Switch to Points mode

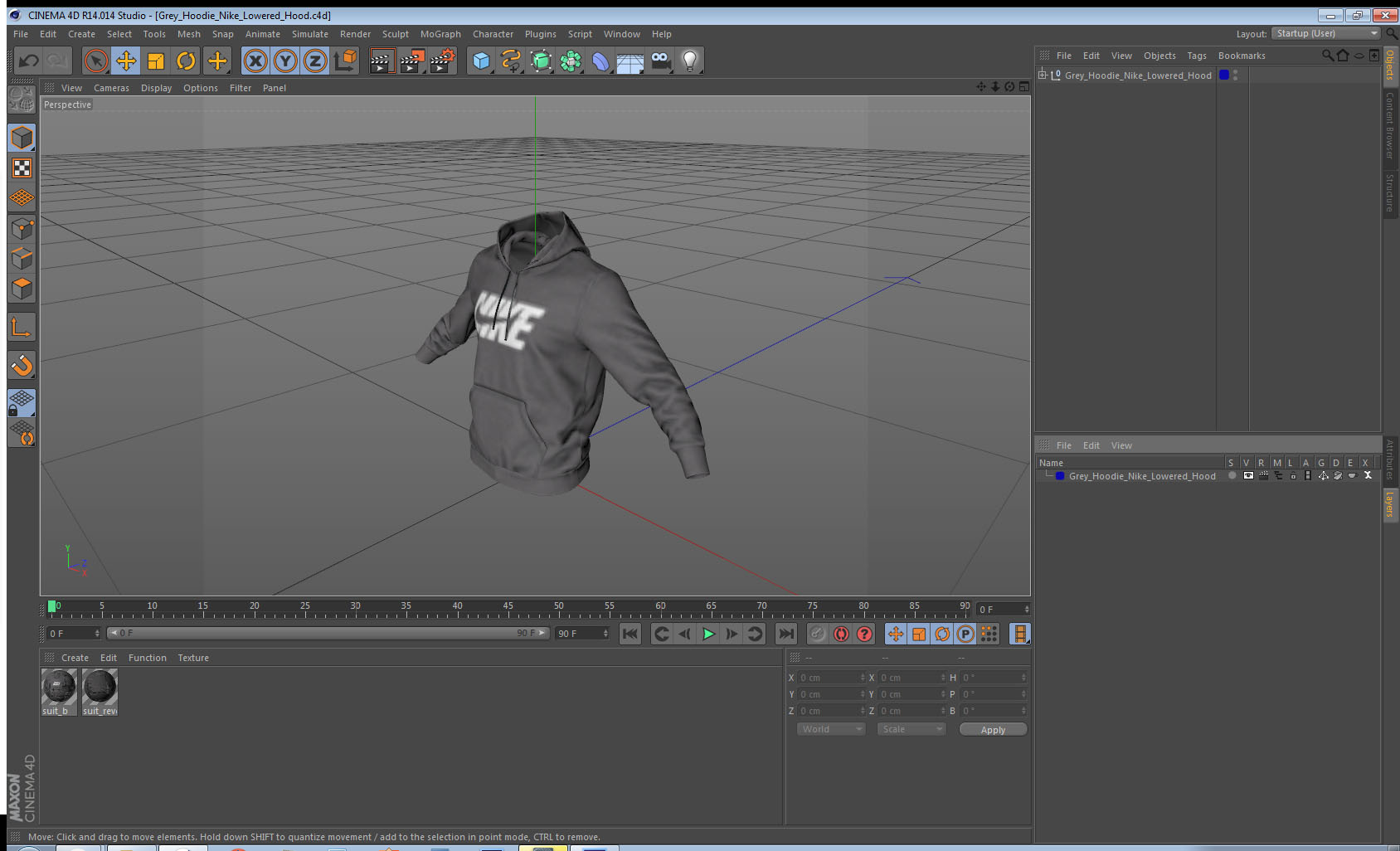pyautogui.click(x=22, y=228)
